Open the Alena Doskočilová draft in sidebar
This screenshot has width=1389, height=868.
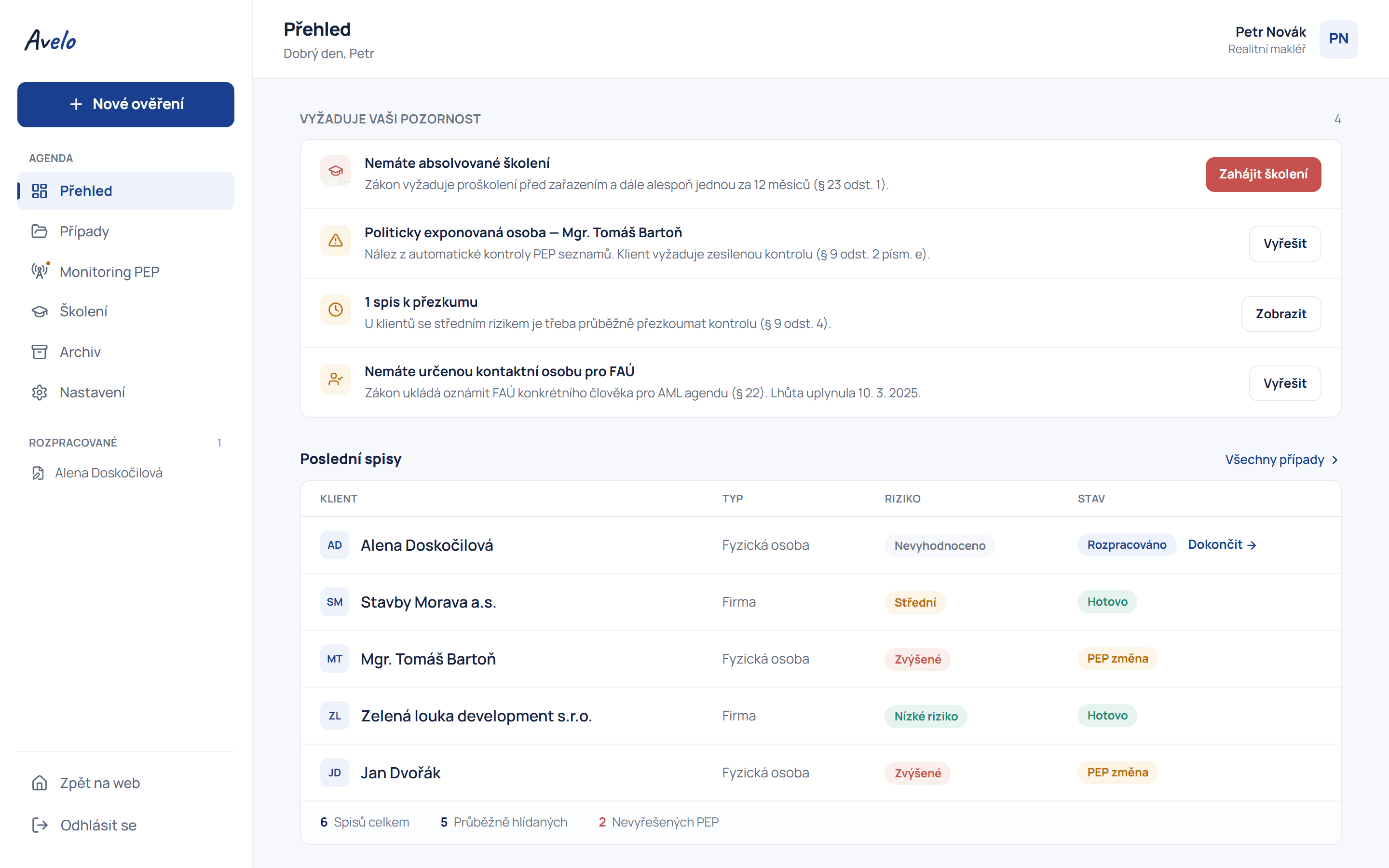coord(126,473)
